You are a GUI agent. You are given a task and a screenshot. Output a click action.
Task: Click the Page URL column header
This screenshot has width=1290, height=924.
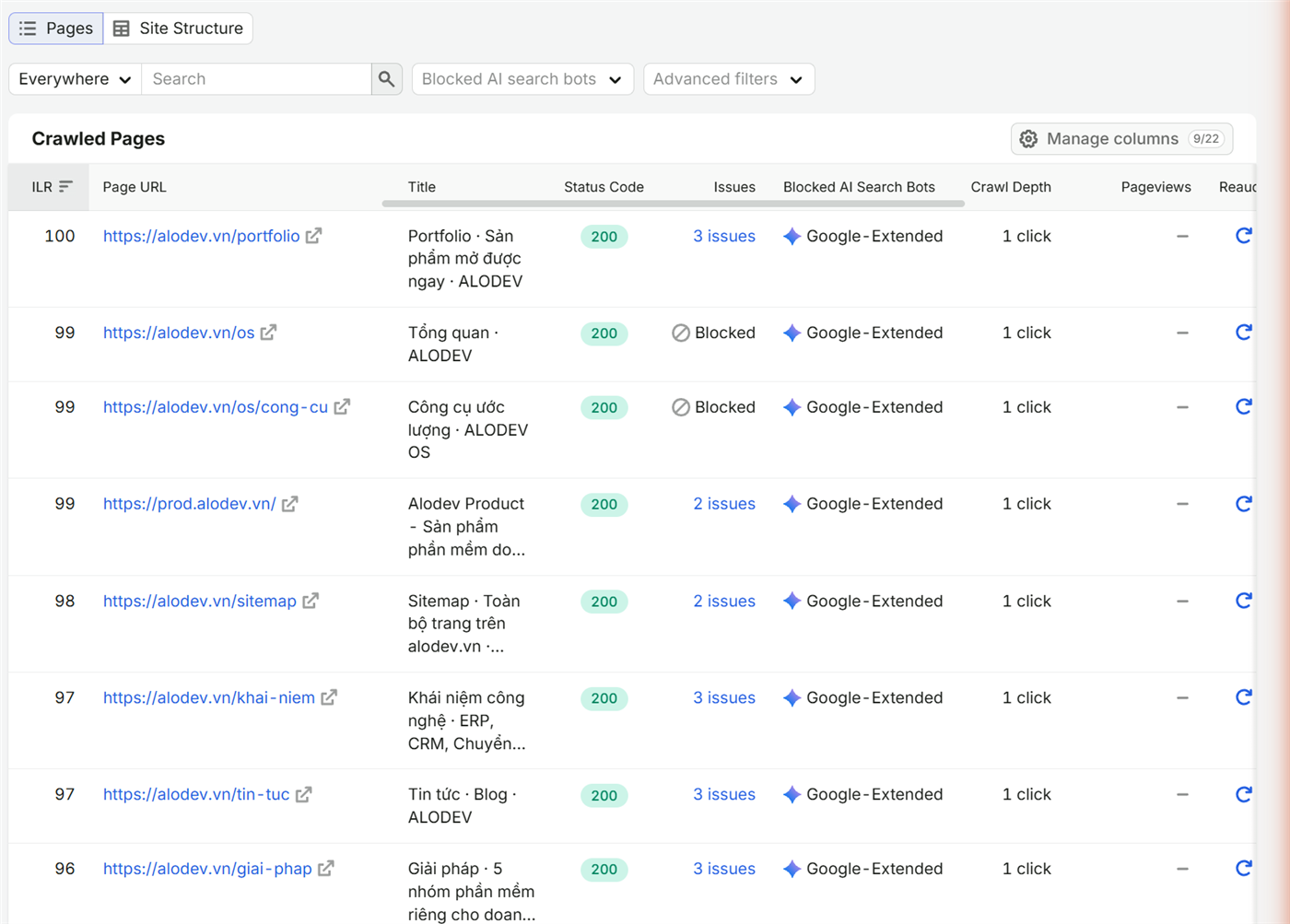(135, 187)
